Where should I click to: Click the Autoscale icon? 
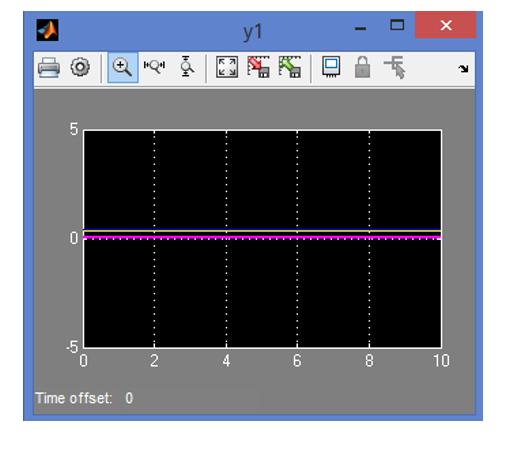227,67
